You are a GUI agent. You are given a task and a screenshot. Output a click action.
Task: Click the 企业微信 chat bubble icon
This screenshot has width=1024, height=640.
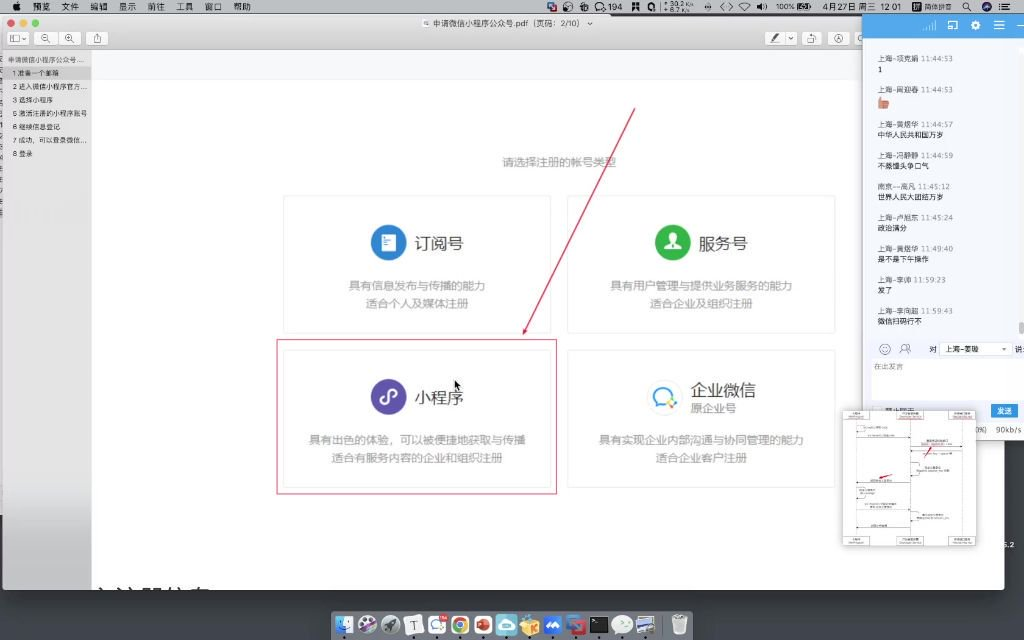664,396
